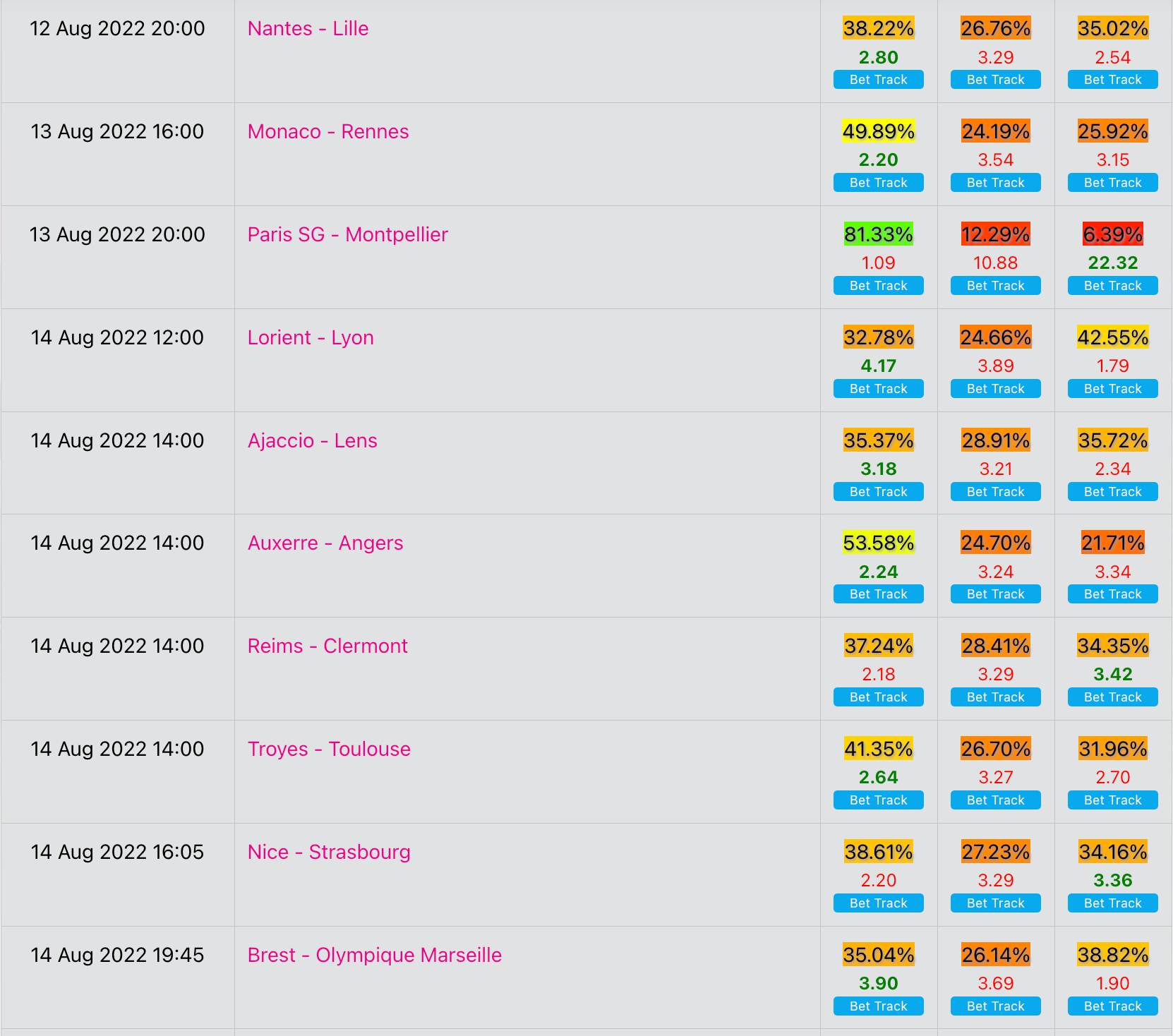Viewport: 1173px width, 1036px height.
Task: Open the Nantes - Lille match link
Action: click(308, 29)
